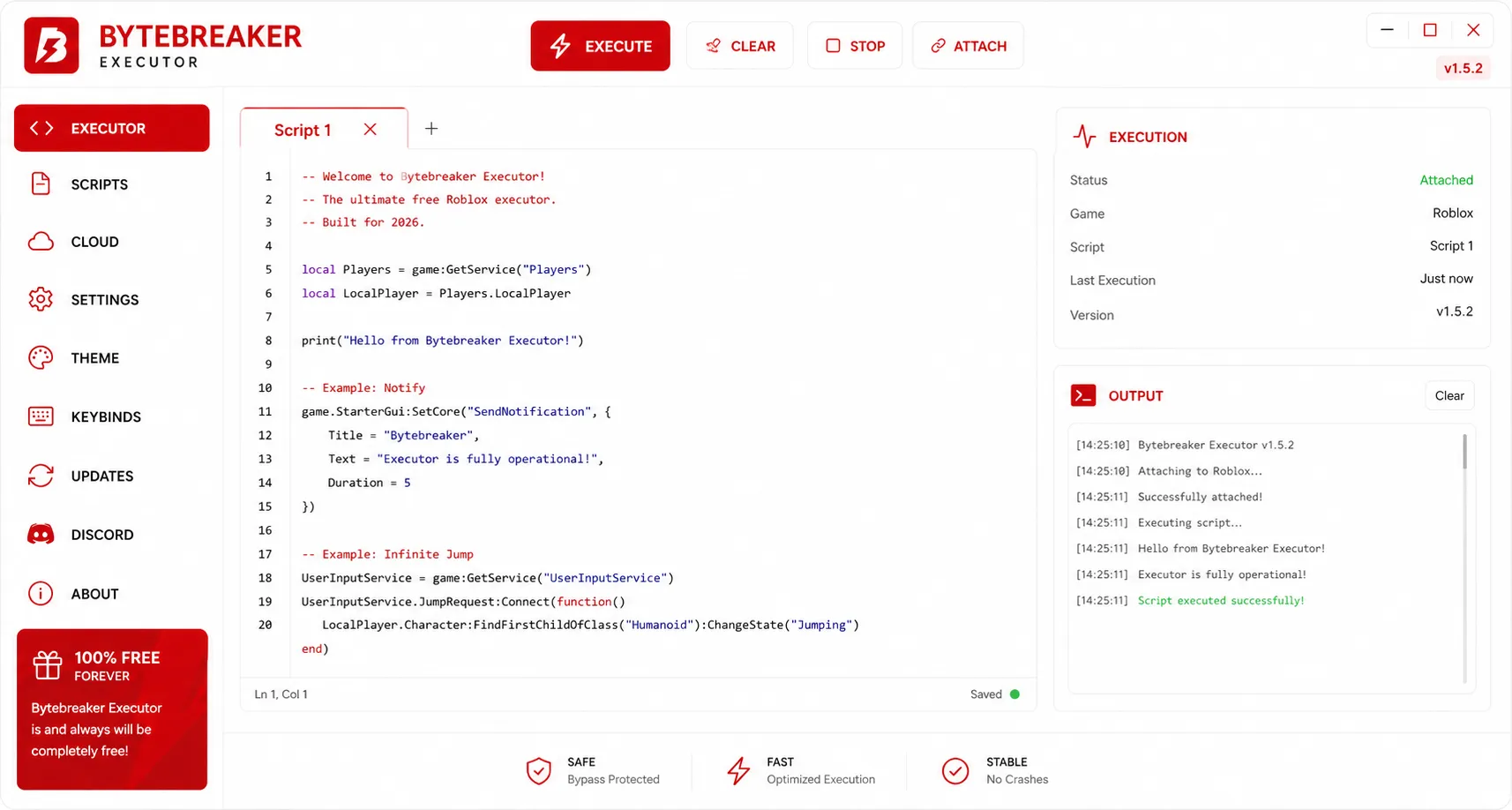This screenshot has width=1512, height=810.
Task: Open the SCRIPTS sidebar section
Action: (112, 184)
